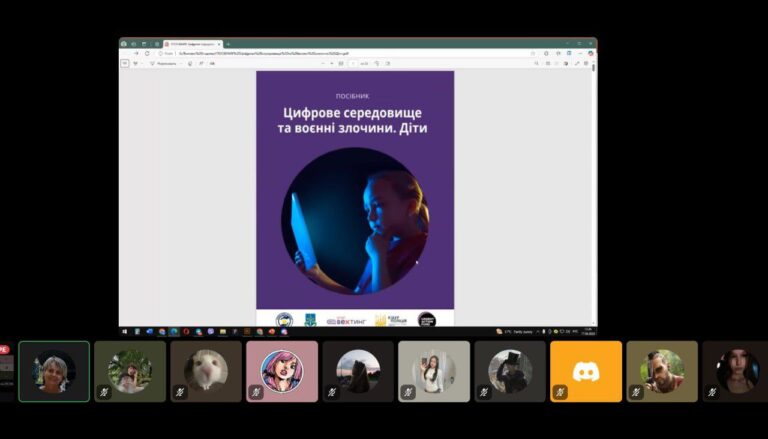Click the PDF page number field
768x439 pixels.
tap(352, 63)
